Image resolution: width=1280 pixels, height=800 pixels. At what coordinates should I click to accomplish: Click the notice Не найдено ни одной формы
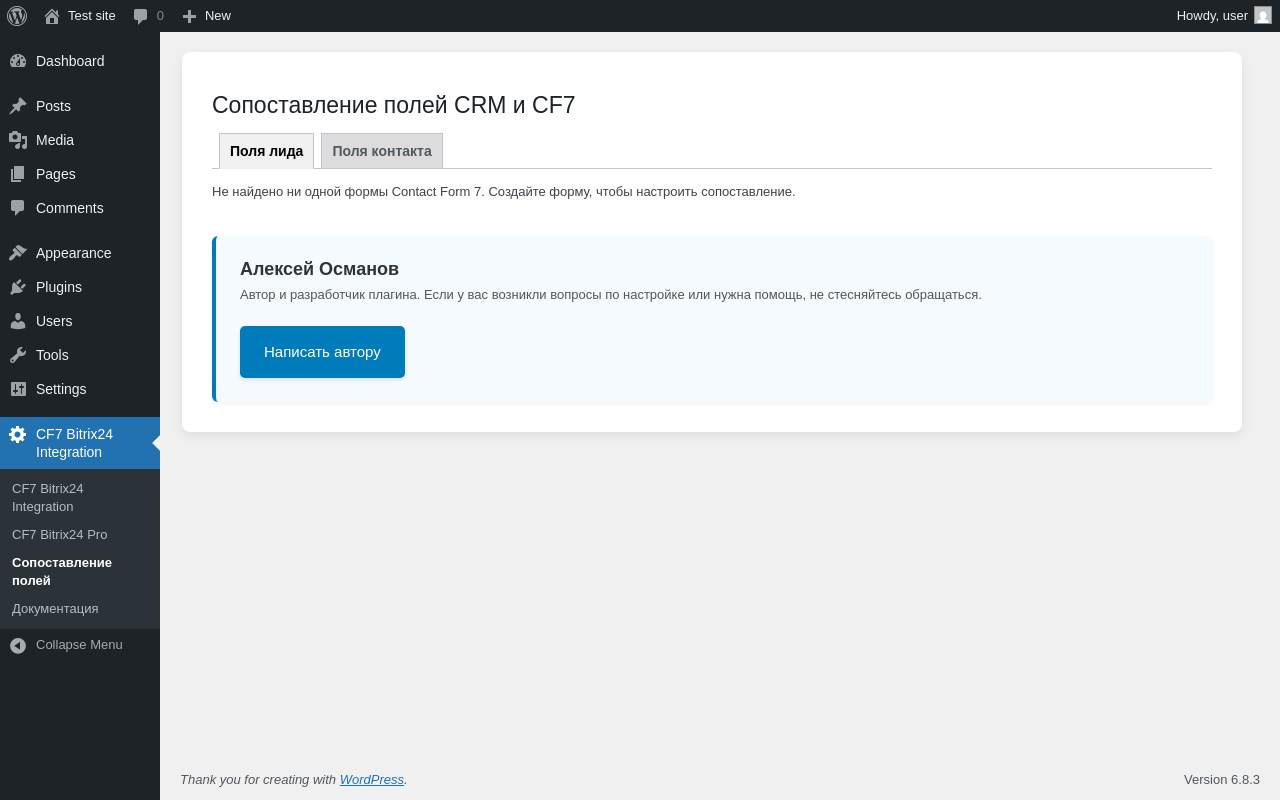(504, 191)
